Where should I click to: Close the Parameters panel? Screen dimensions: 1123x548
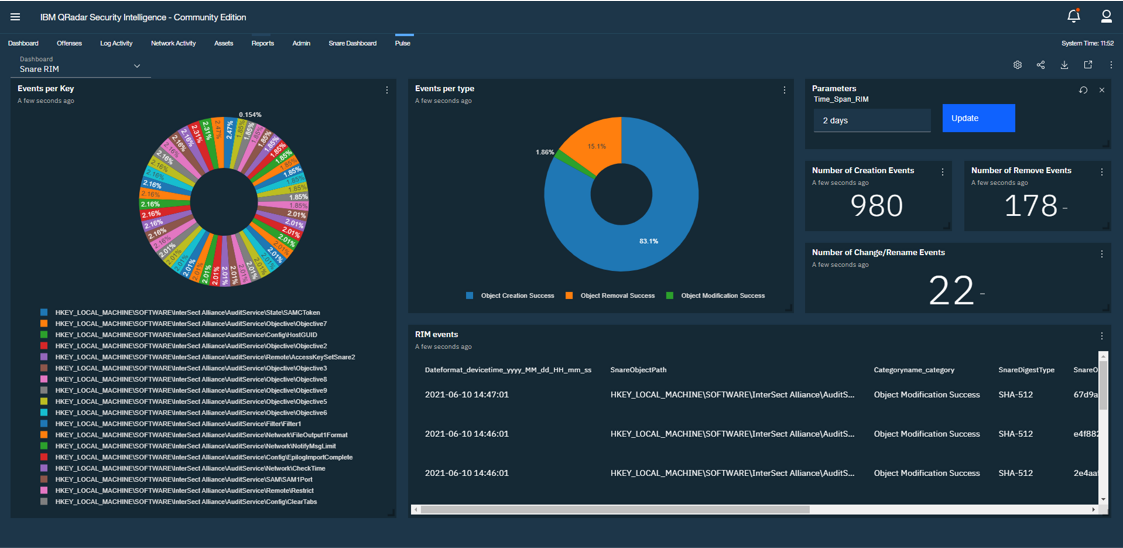tap(1102, 90)
